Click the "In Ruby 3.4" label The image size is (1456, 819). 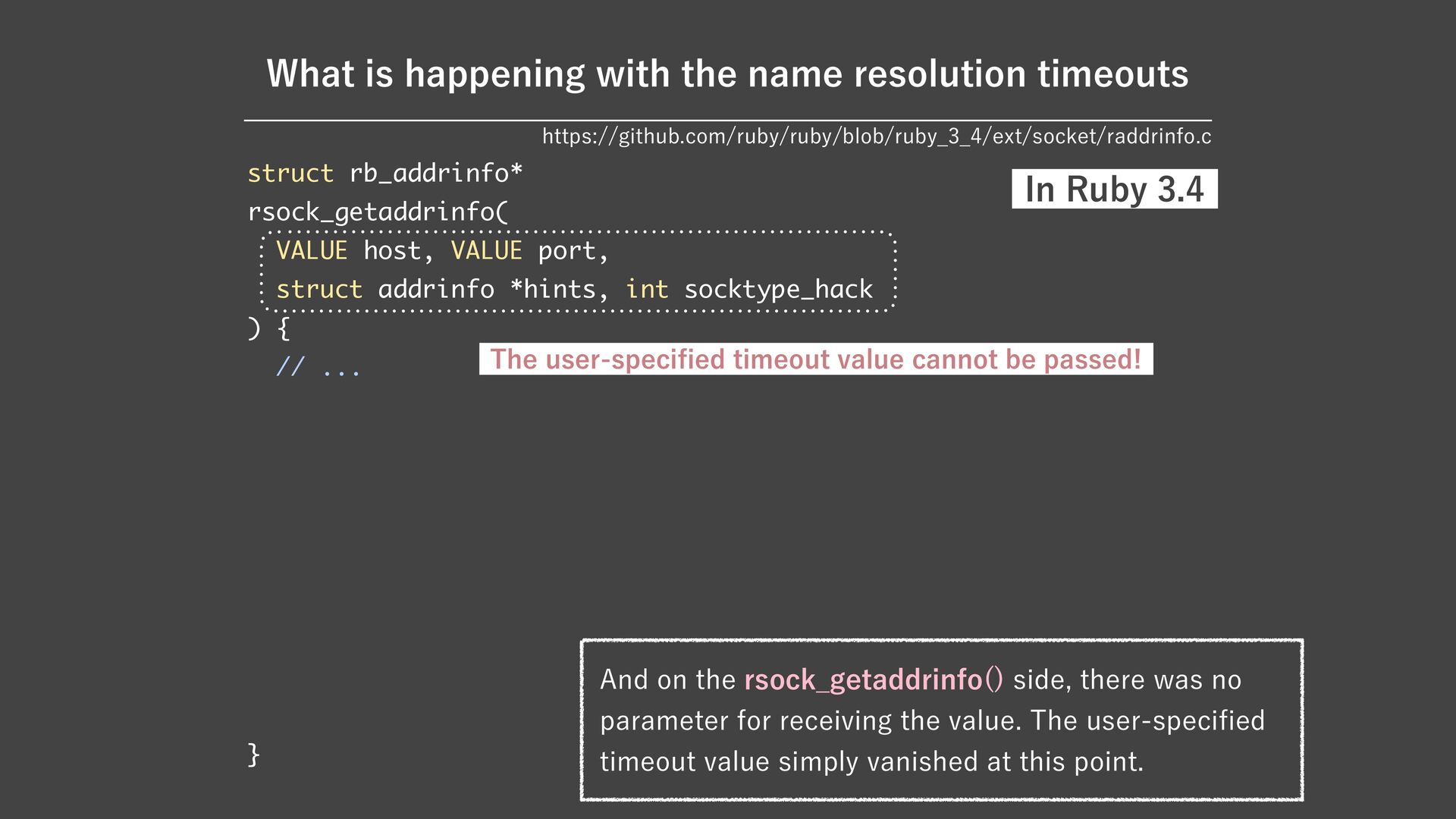1114,189
